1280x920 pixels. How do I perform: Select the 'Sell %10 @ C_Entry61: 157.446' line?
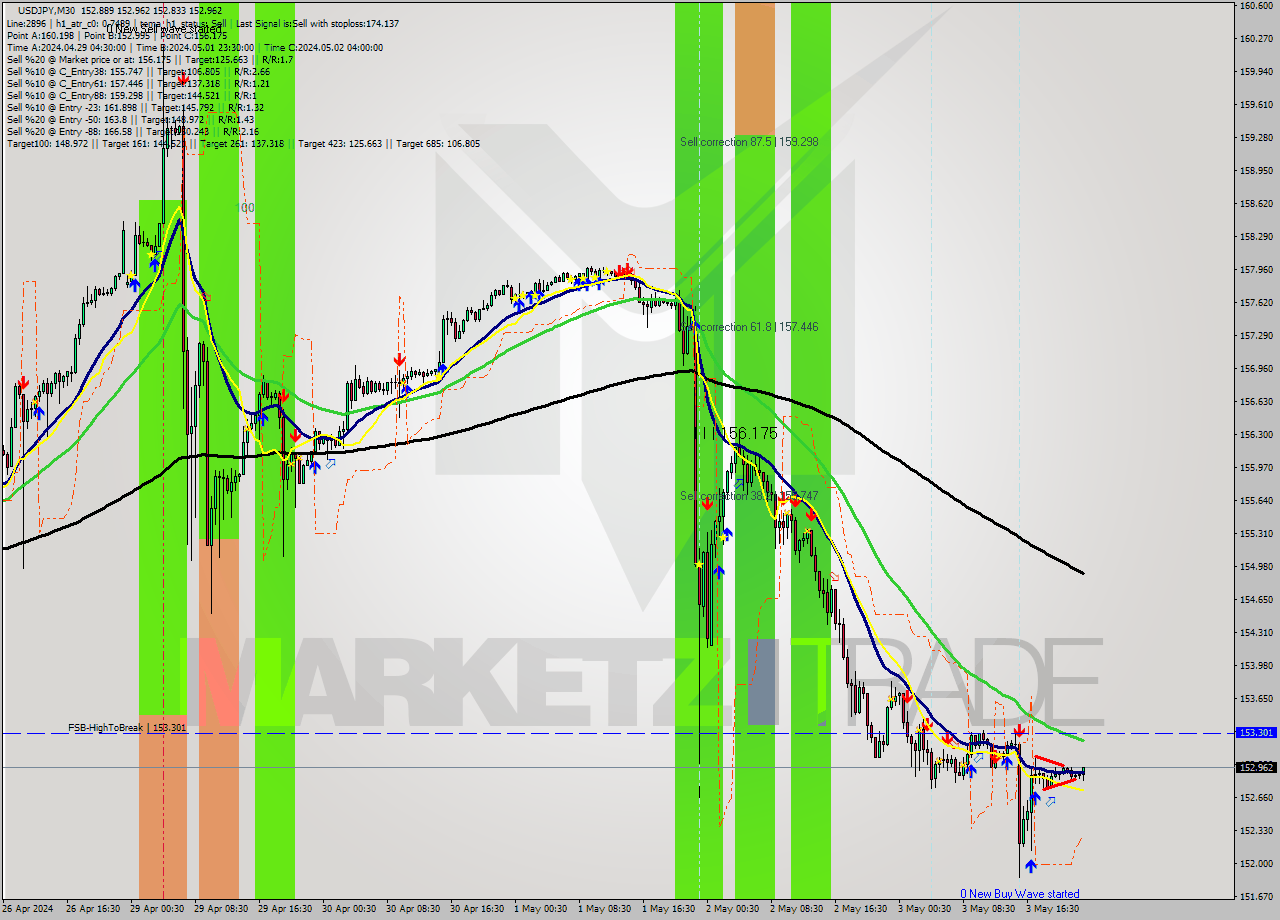138,83
